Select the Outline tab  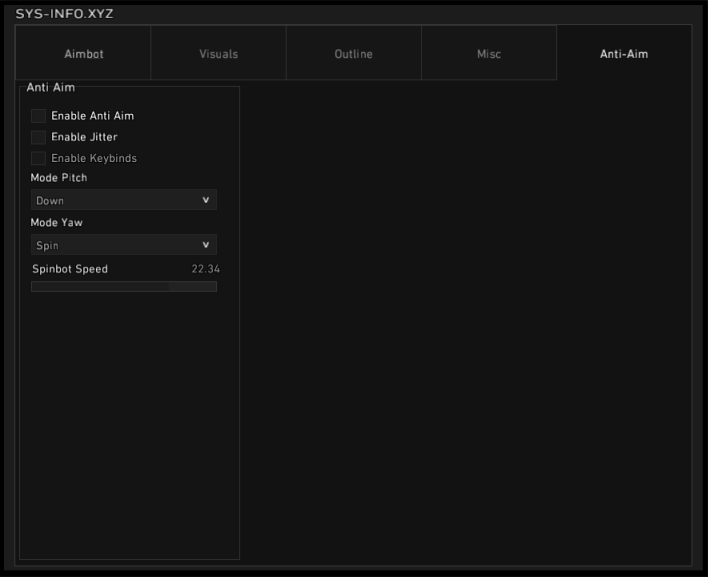[353, 54]
